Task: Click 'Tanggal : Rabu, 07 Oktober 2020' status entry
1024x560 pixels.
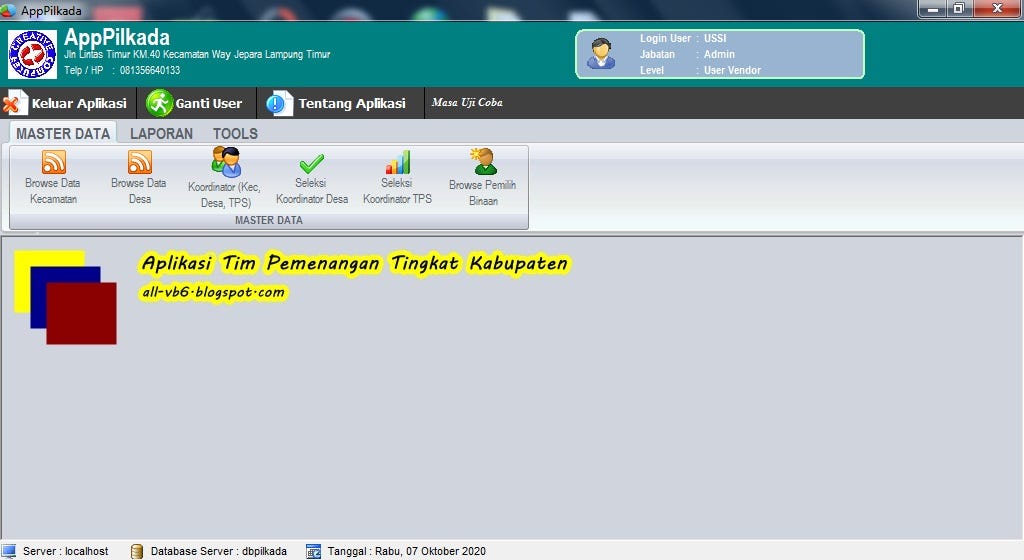Action: click(x=407, y=552)
